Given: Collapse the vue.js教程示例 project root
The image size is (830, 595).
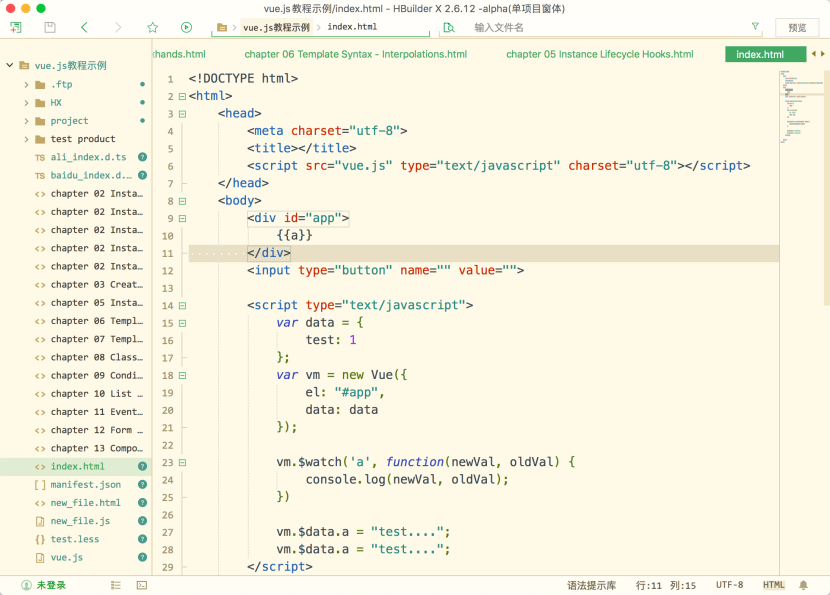Looking at the screenshot, I should [10, 65].
